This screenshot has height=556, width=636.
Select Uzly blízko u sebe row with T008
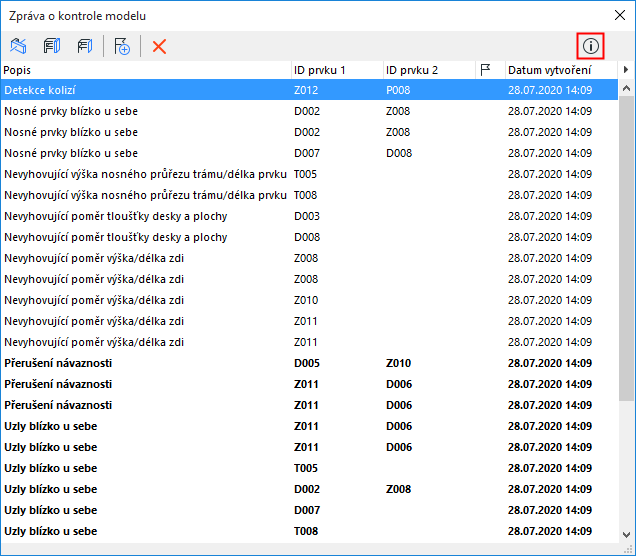309,531
